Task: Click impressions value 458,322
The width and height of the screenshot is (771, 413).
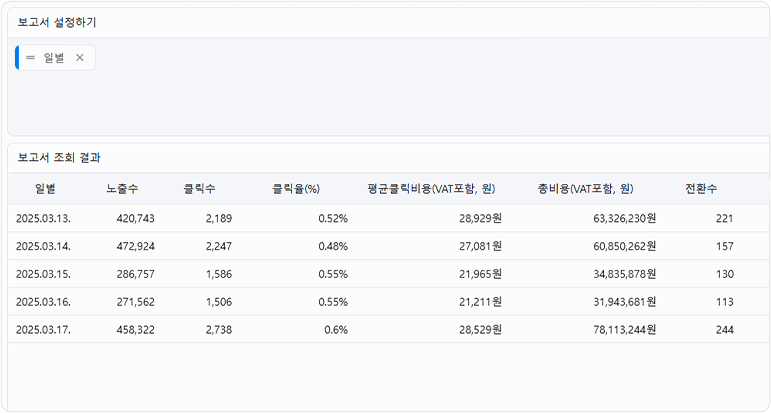Action: pos(136,330)
